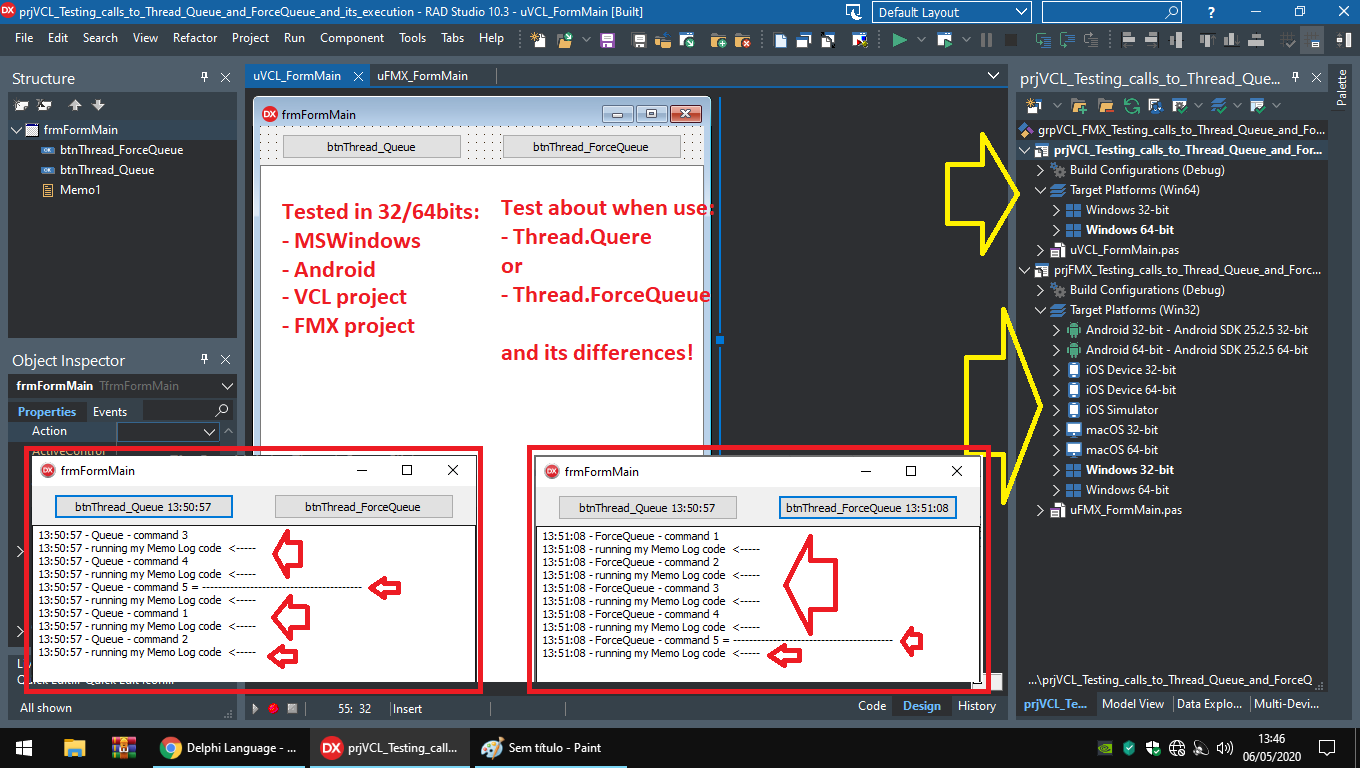Open the vertical Palette tab
Viewport: 1360px width, 768px height.
point(1343,87)
